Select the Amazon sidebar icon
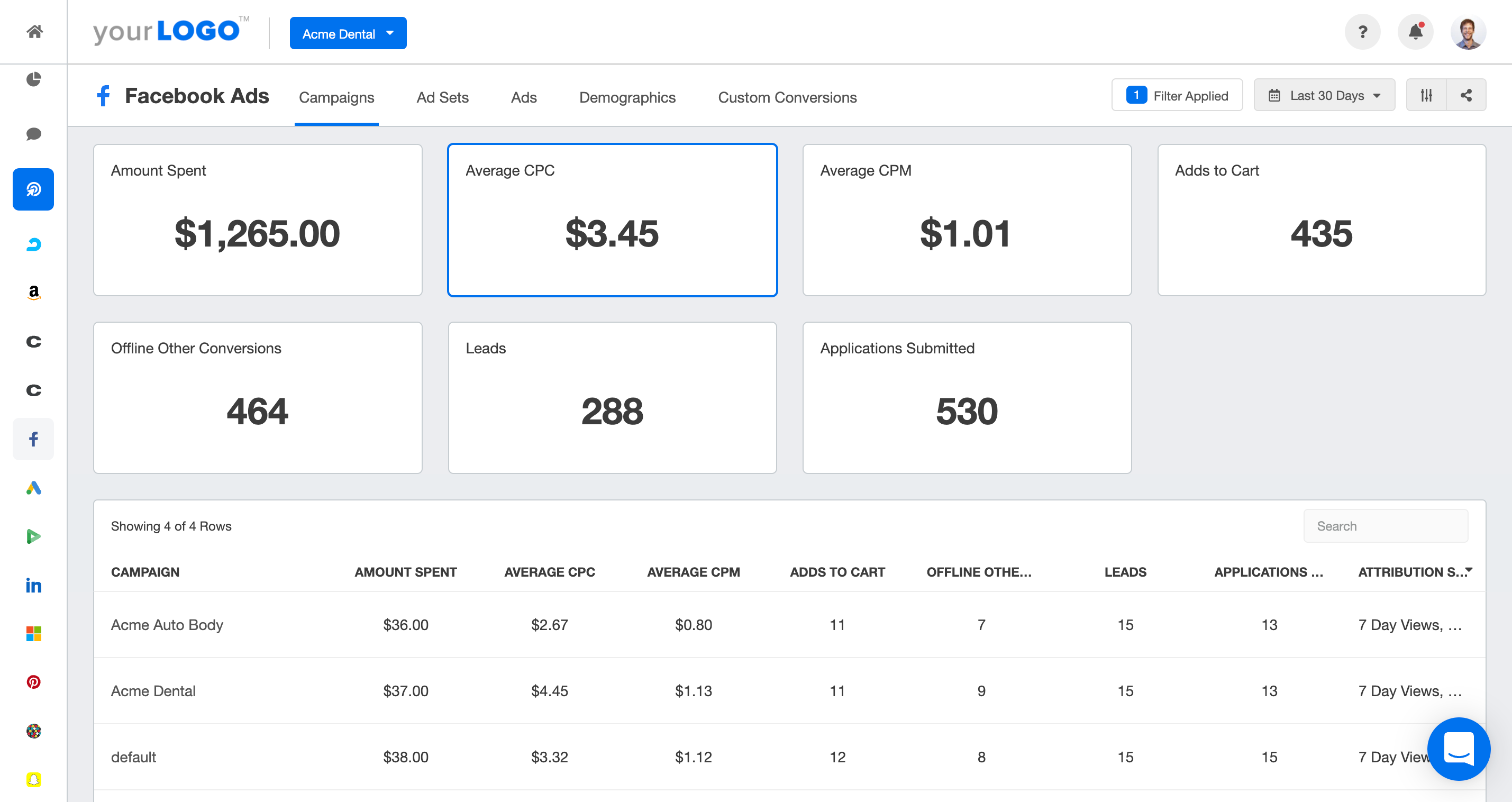 [33, 293]
